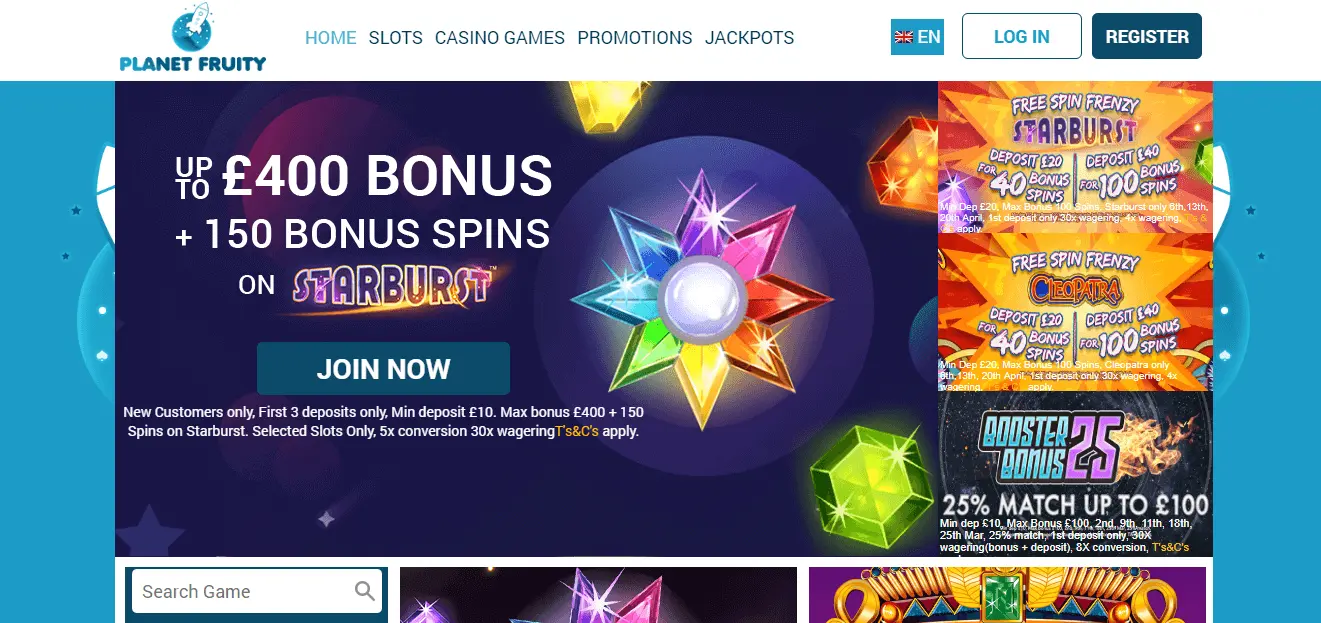Image resolution: width=1321 pixels, height=623 pixels.
Task: Navigate to PROMOTIONS
Action: tap(635, 38)
